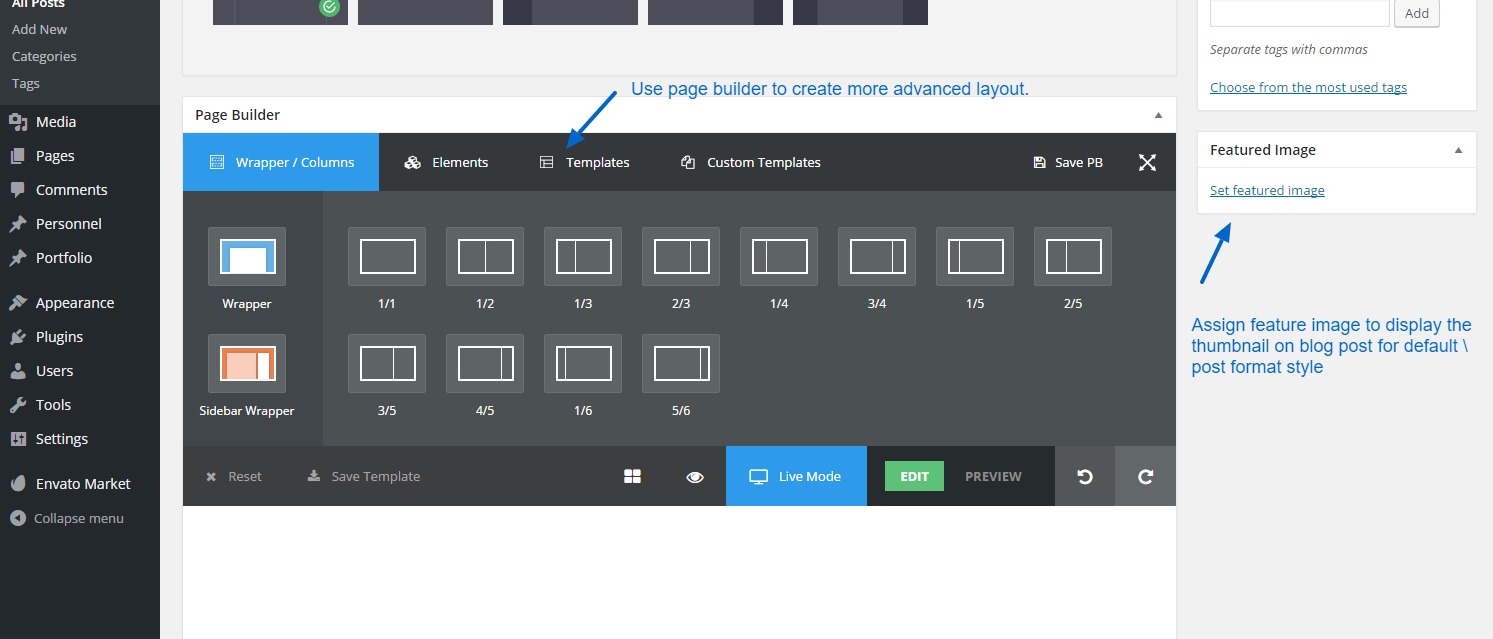The image size is (1493, 639).
Task: Expand page builder to fullscreen
Action: [1147, 163]
